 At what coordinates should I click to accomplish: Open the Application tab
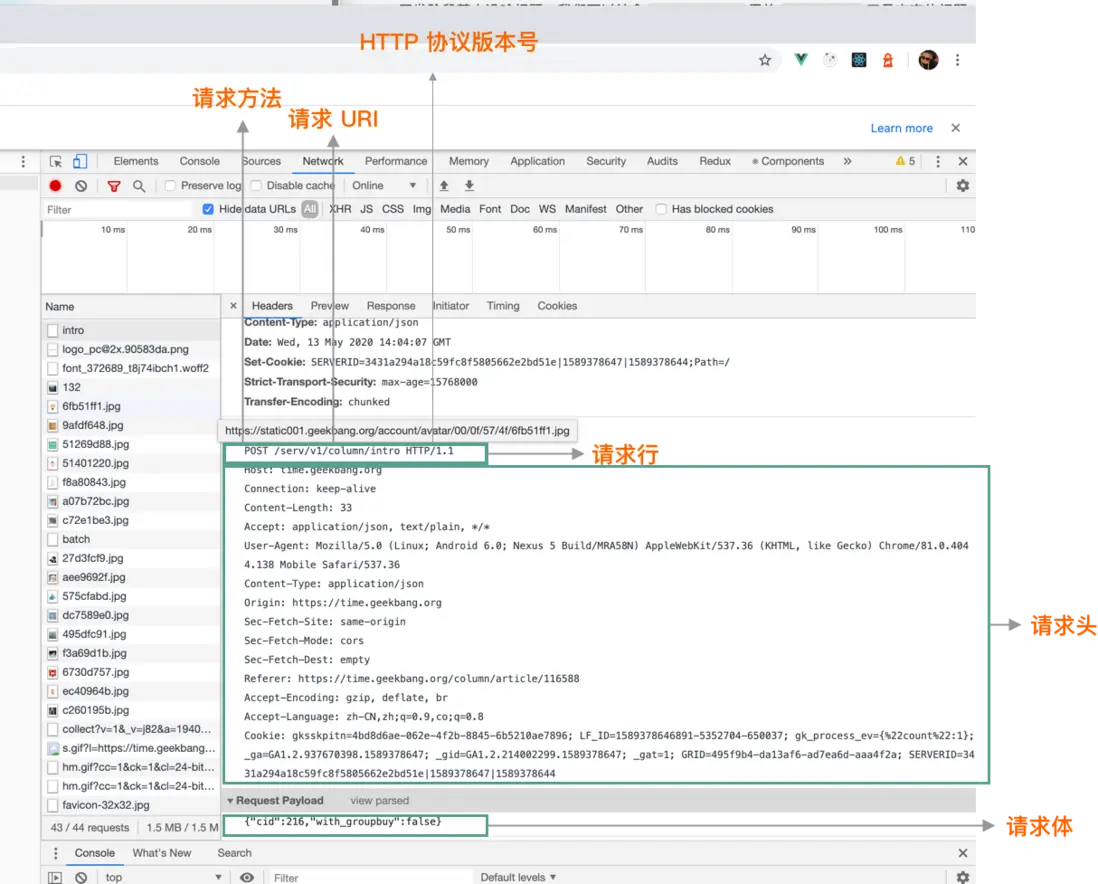point(537,161)
